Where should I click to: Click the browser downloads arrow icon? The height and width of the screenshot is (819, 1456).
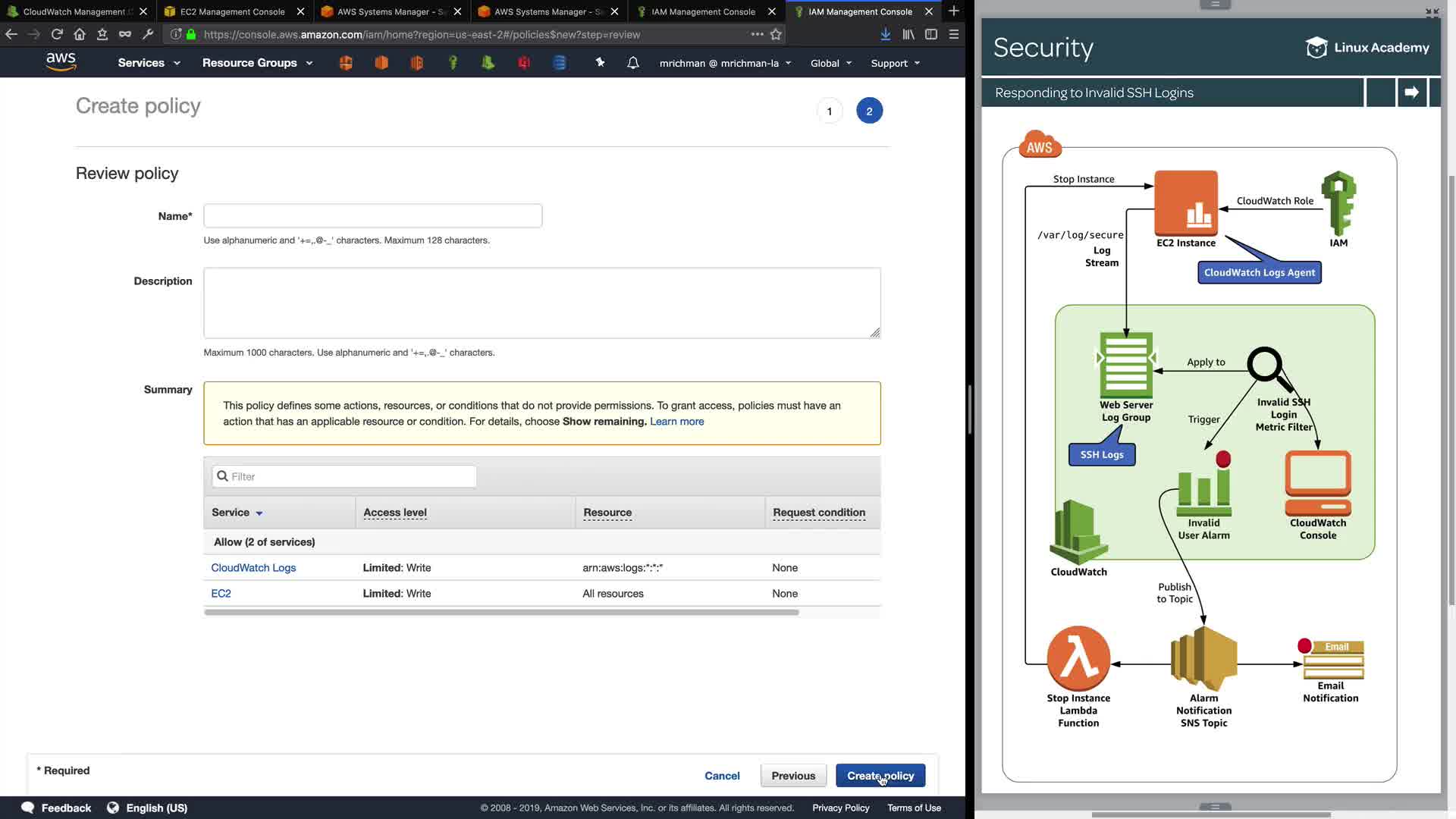(885, 34)
